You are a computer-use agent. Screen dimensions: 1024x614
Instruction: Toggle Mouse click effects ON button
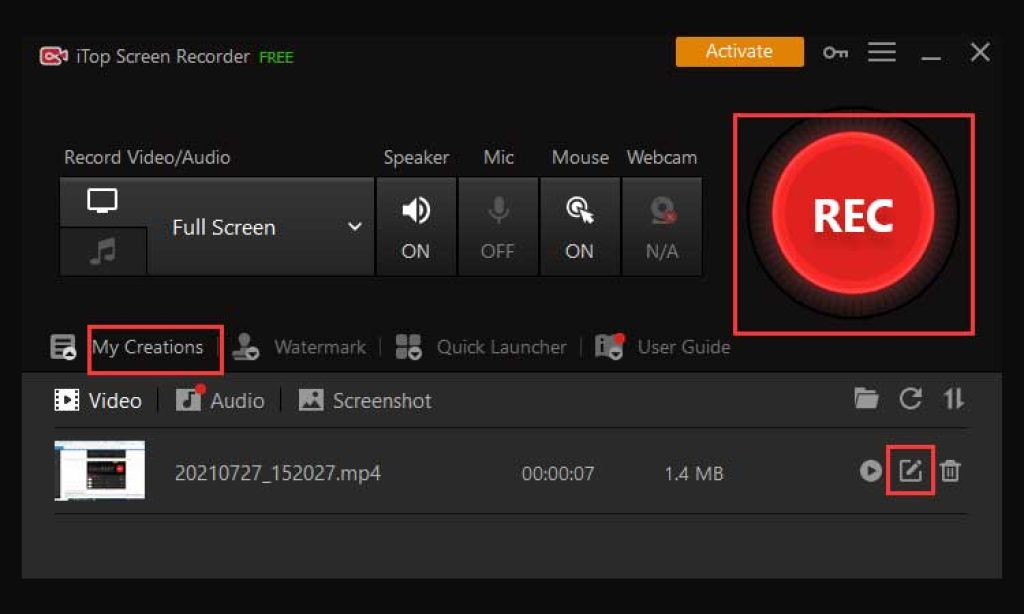point(580,227)
